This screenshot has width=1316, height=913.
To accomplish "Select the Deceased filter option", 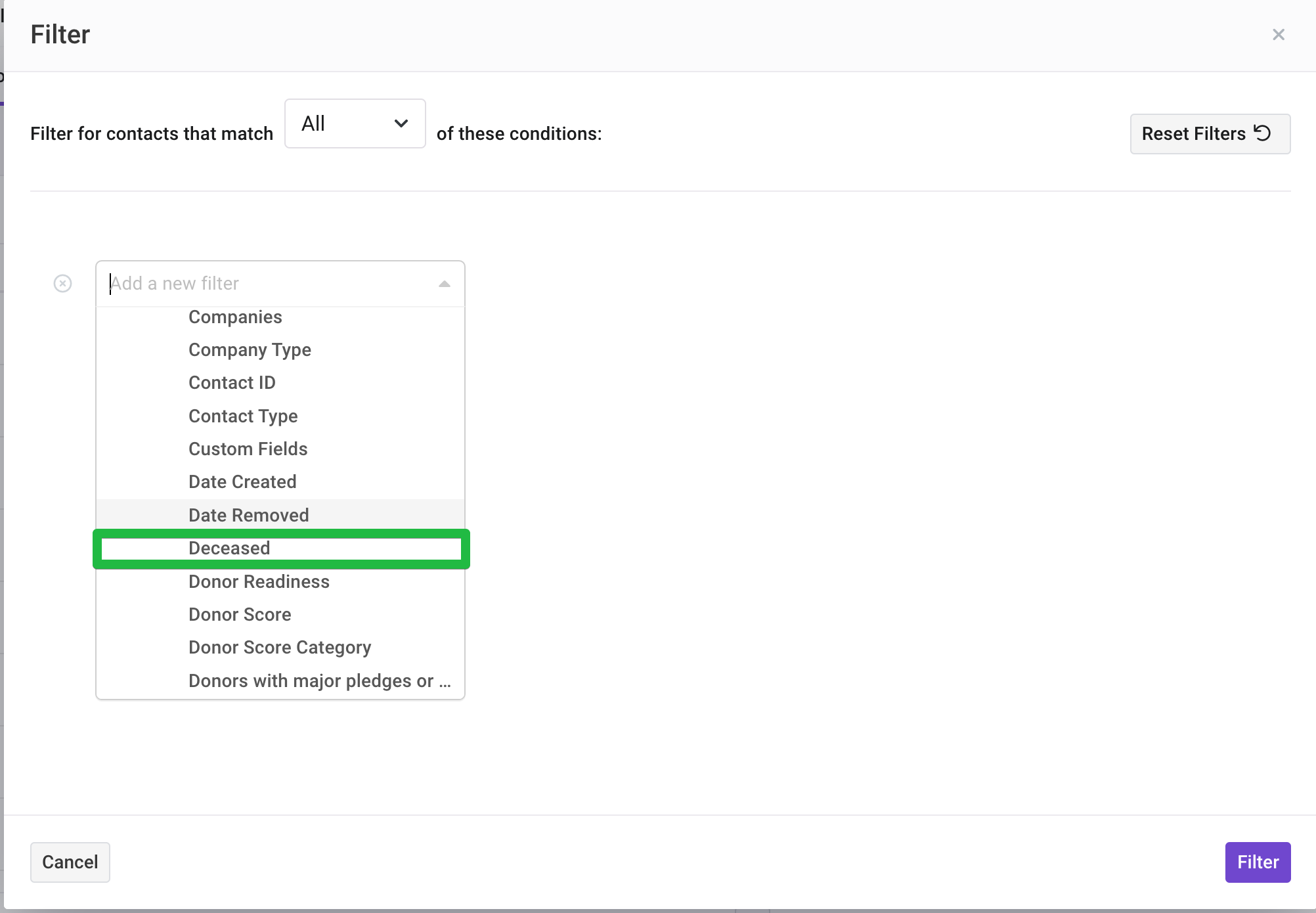I will (280, 548).
